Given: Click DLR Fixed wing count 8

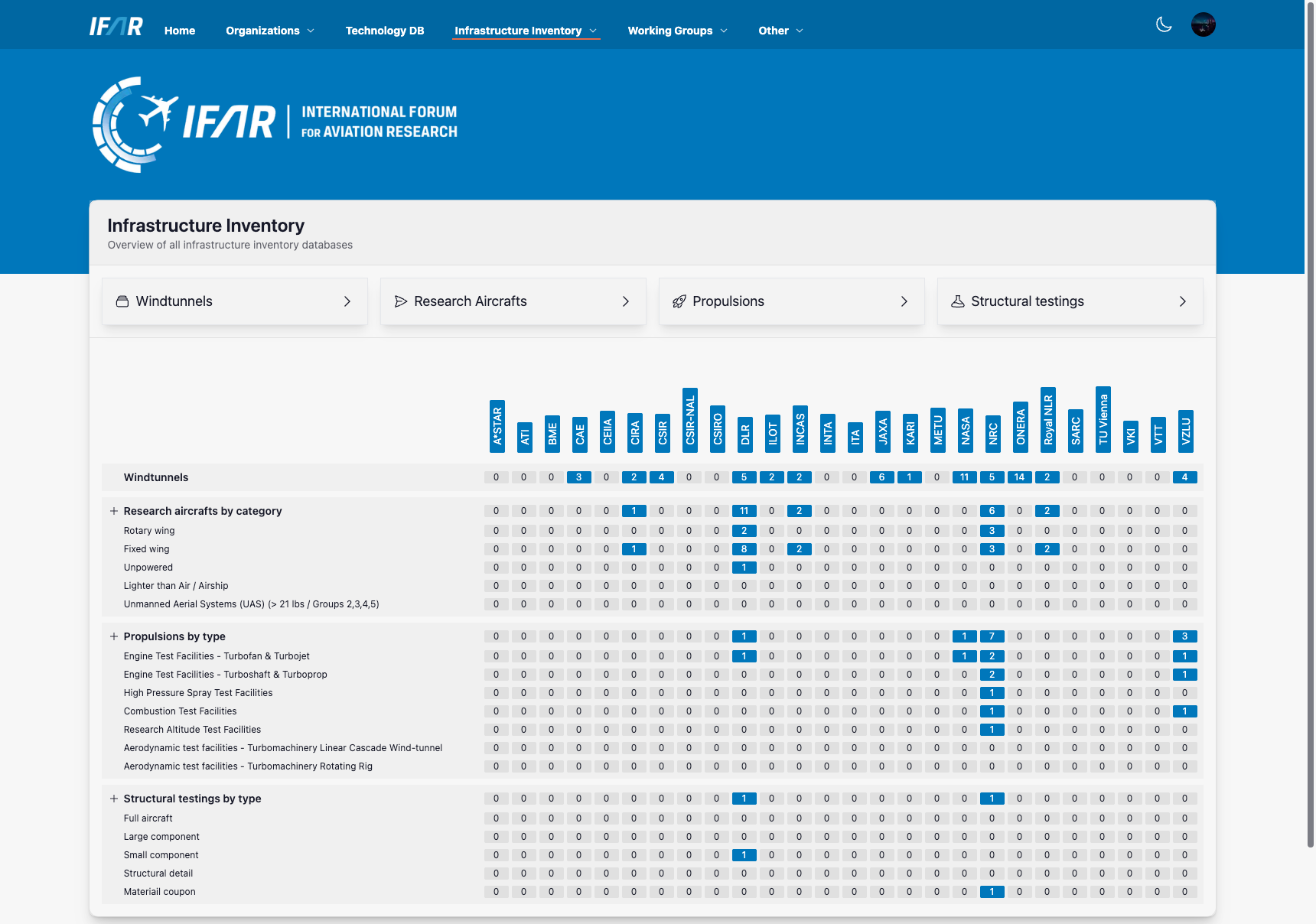Looking at the screenshot, I should pos(744,549).
